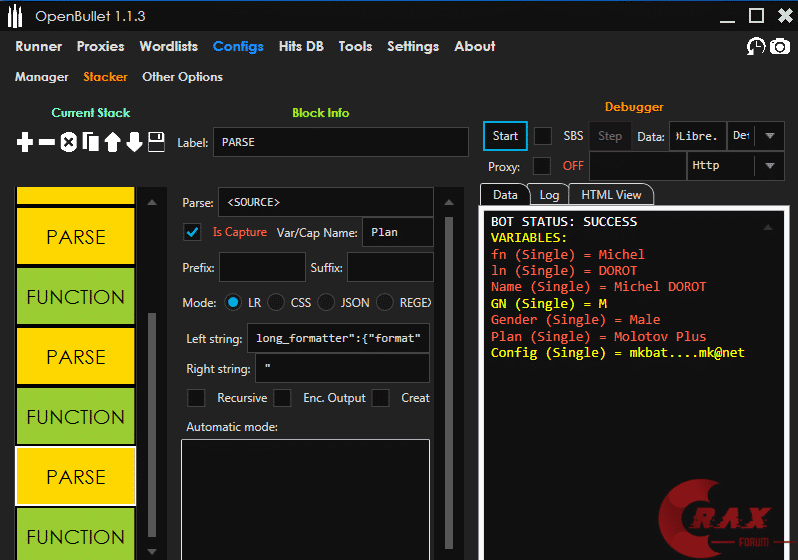The image size is (798, 560).
Task: Expand the Data wordlist type dropdown
Action: click(x=768, y=136)
